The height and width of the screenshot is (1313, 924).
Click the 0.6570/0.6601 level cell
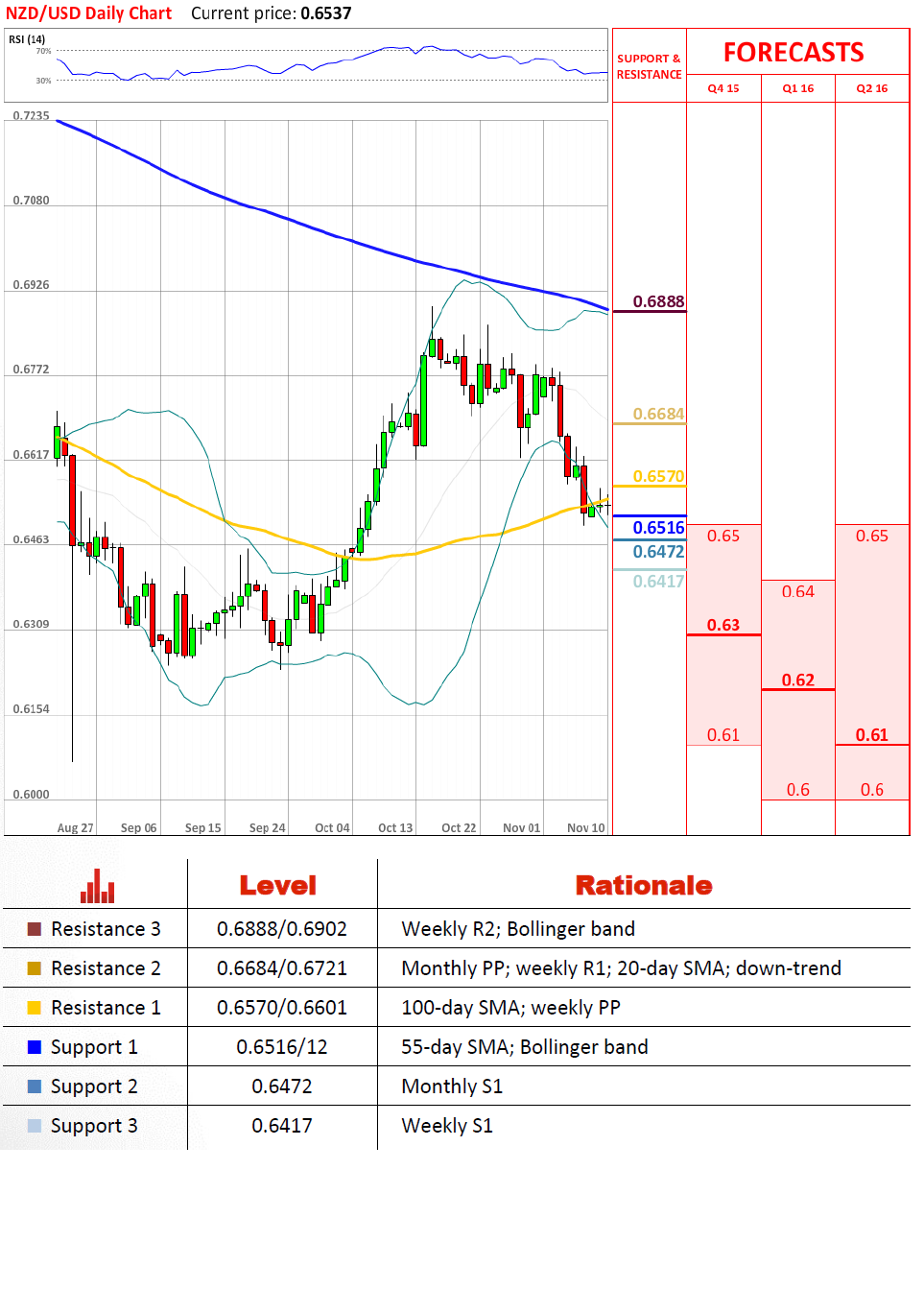point(282,1008)
